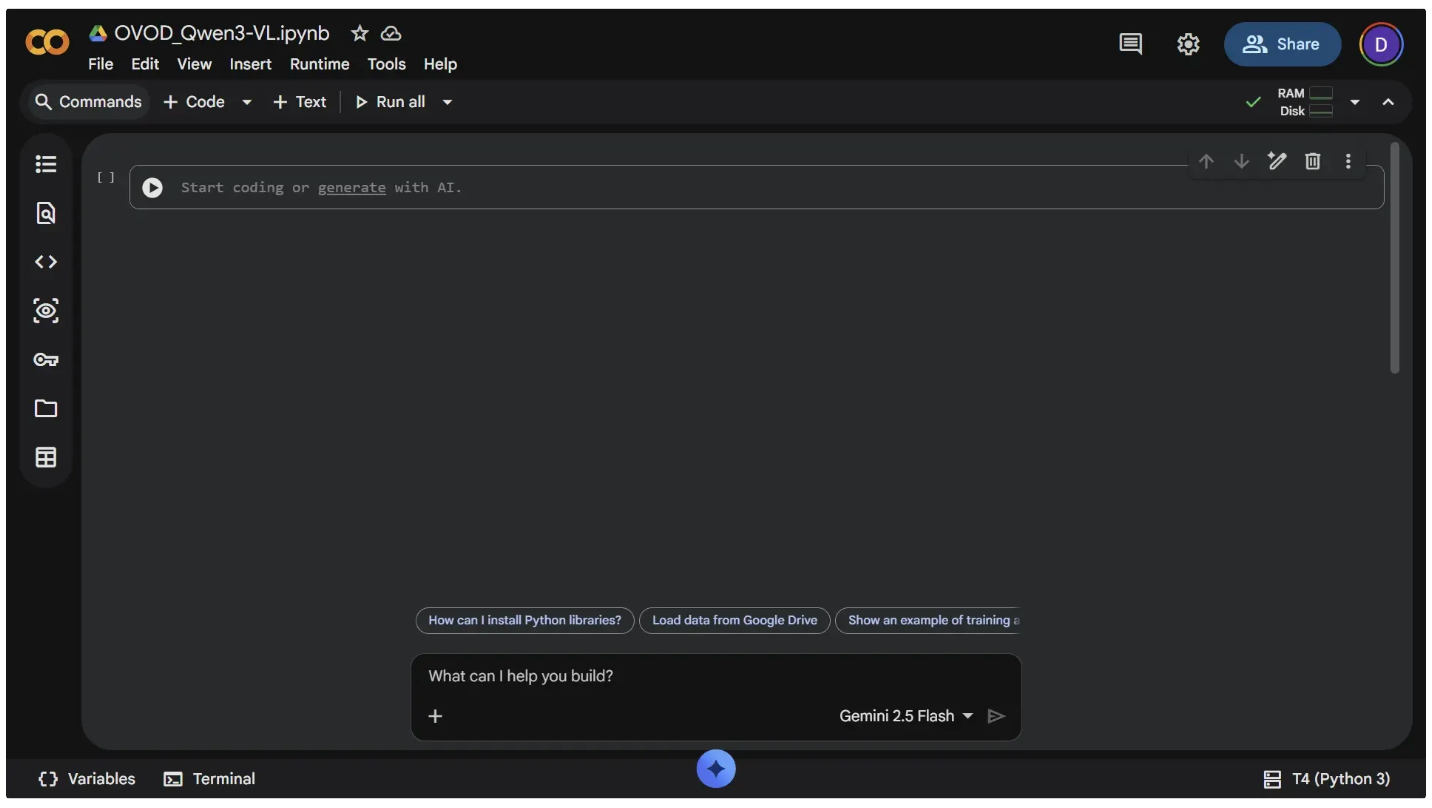Expand the runtime connection options dropdown
The height and width of the screenshot is (808, 1432).
pos(1355,102)
